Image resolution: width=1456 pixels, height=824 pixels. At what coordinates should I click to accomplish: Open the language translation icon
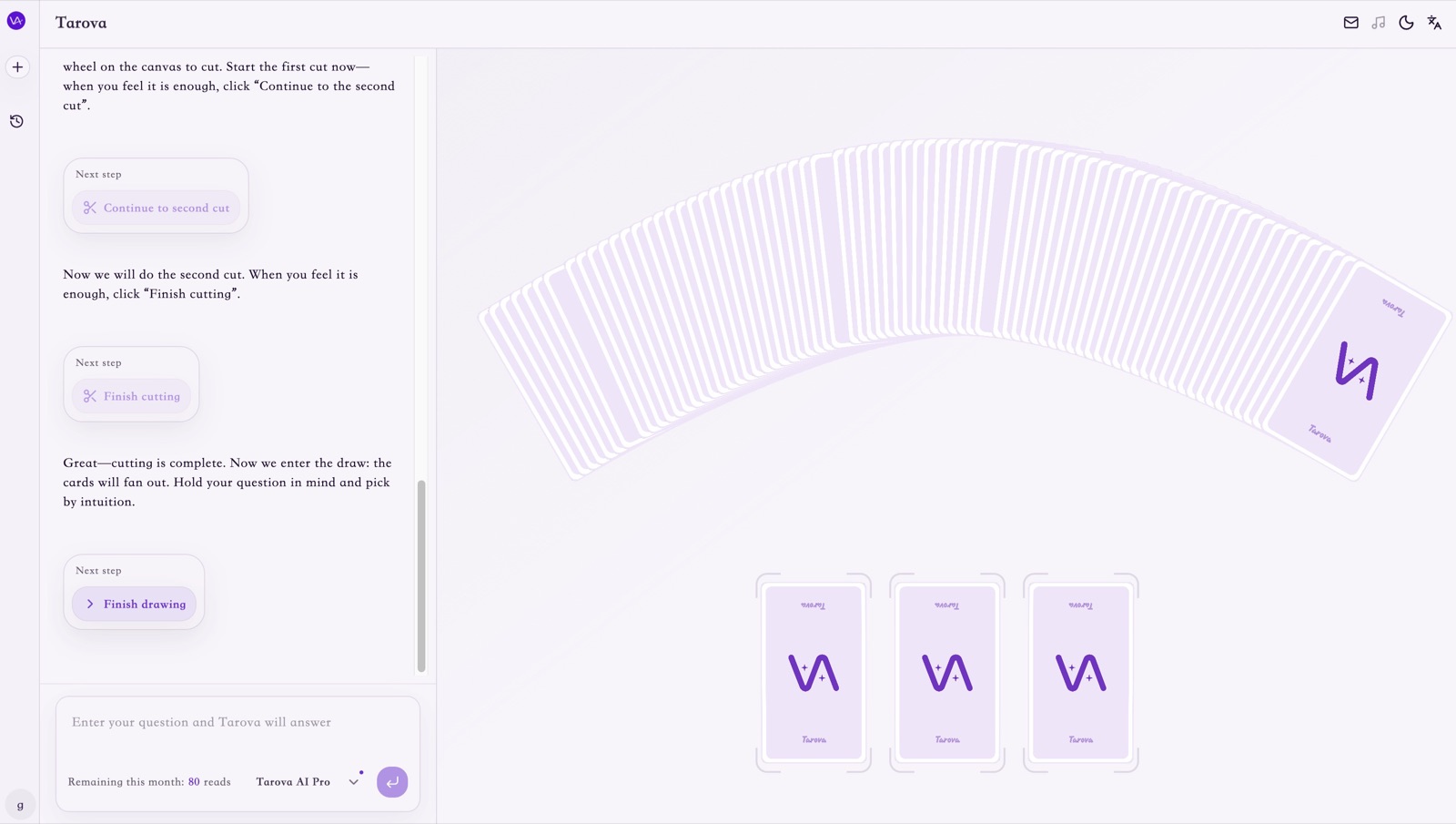pyautogui.click(x=1434, y=23)
